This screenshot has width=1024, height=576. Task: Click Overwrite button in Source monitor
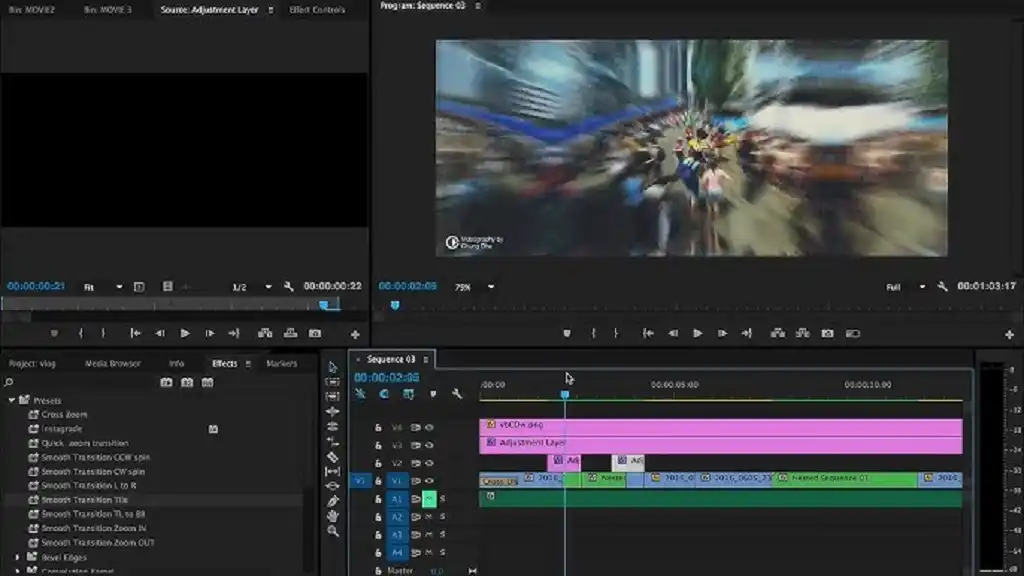290,333
